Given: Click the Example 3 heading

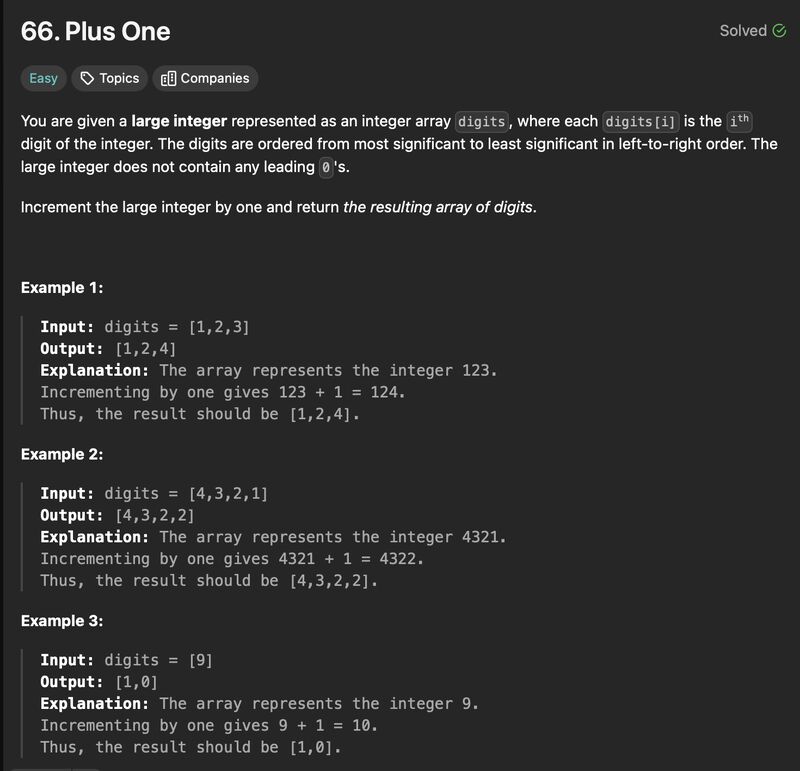Looking at the screenshot, I should [x=62, y=621].
